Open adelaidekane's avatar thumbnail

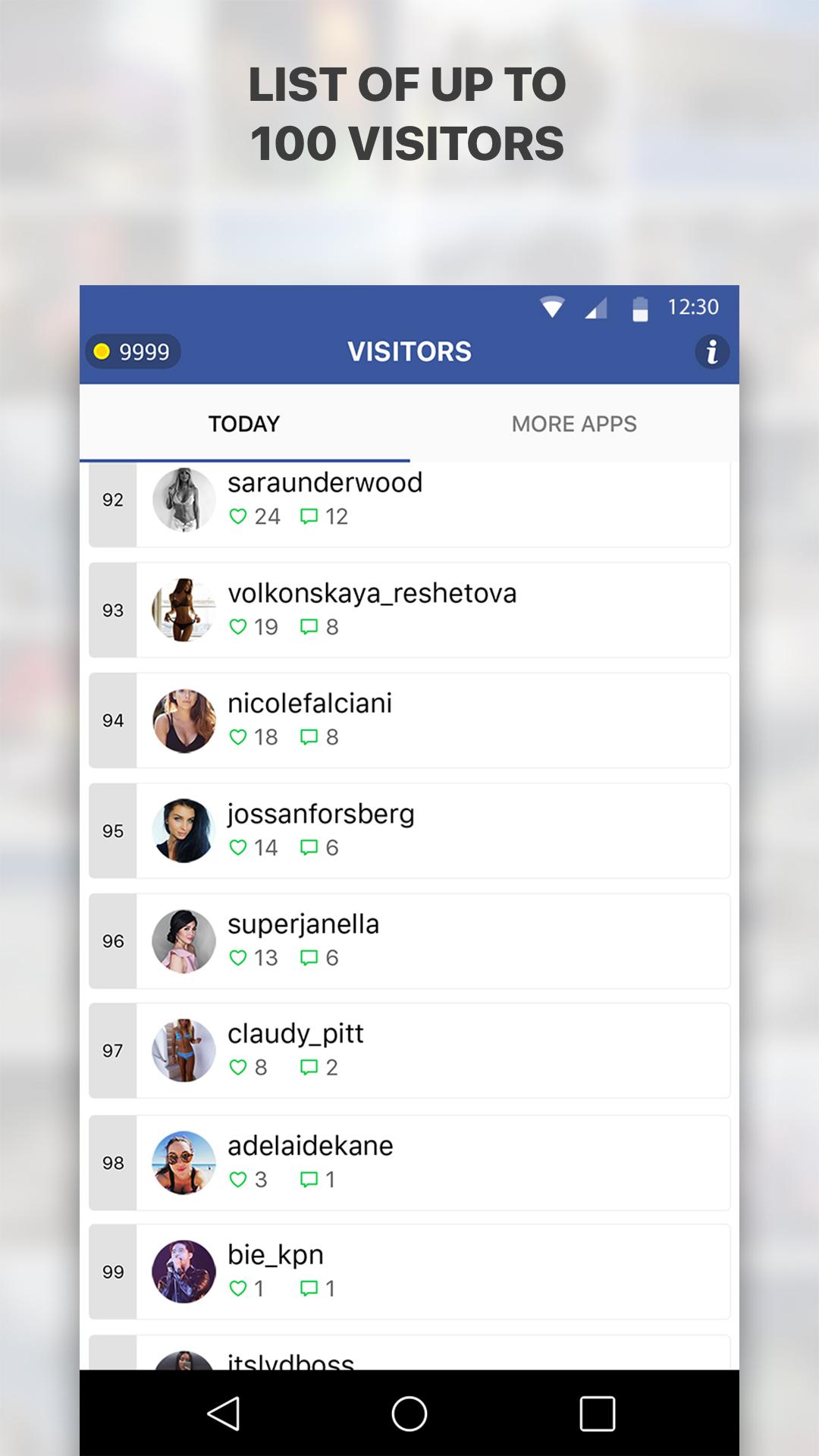(x=184, y=1163)
